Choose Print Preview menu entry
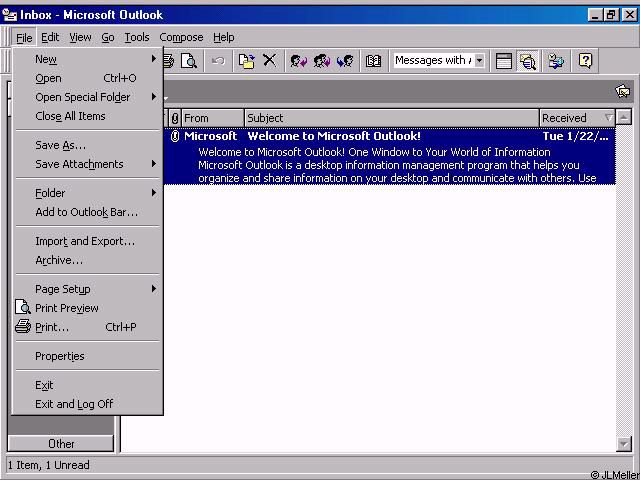640x480 pixels. click(87, 308)
